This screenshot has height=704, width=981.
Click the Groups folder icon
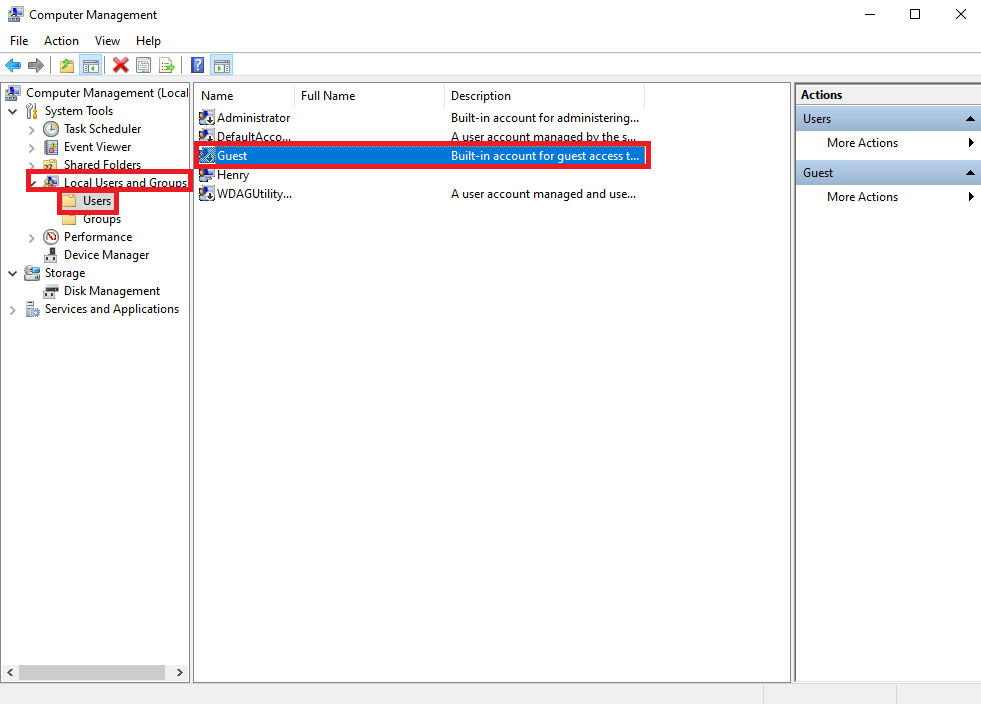(69, 220)
